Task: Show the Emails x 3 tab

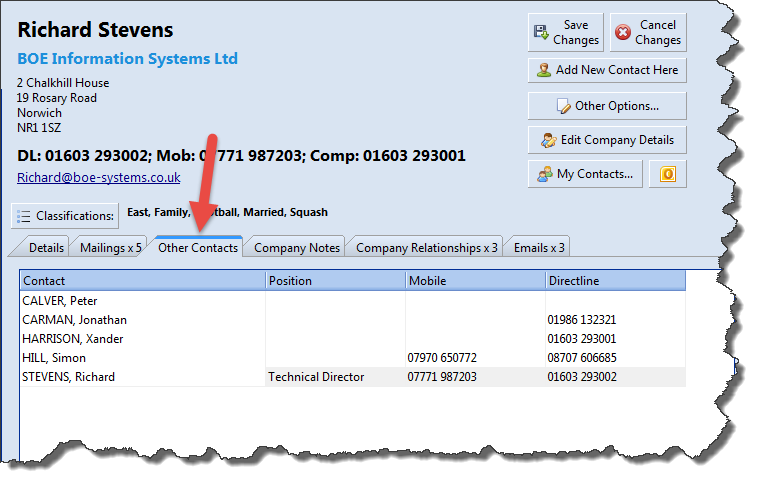Action: pyautogui.click(x=538, y=247)
